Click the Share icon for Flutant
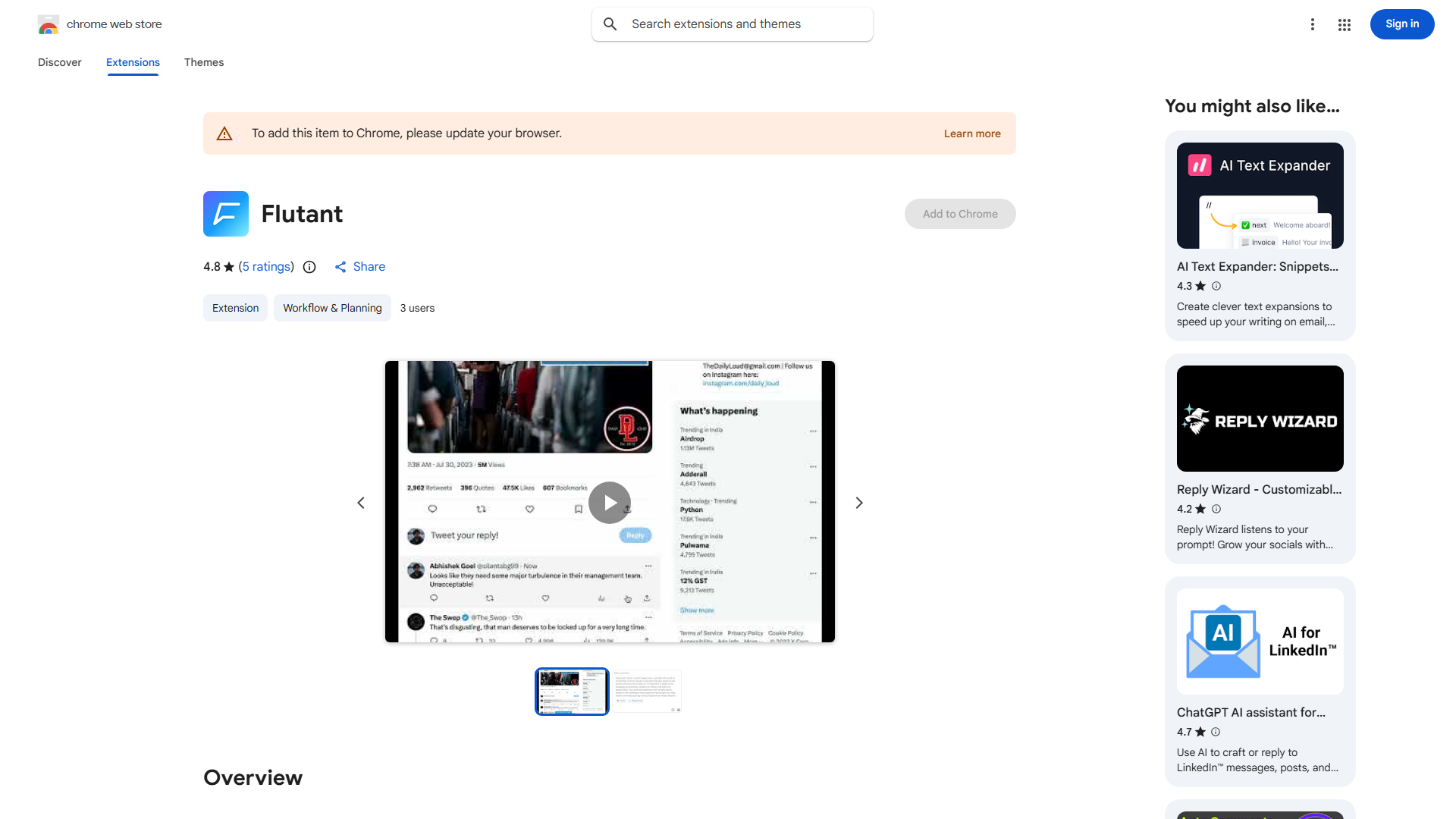 click(x=340, y=267)
